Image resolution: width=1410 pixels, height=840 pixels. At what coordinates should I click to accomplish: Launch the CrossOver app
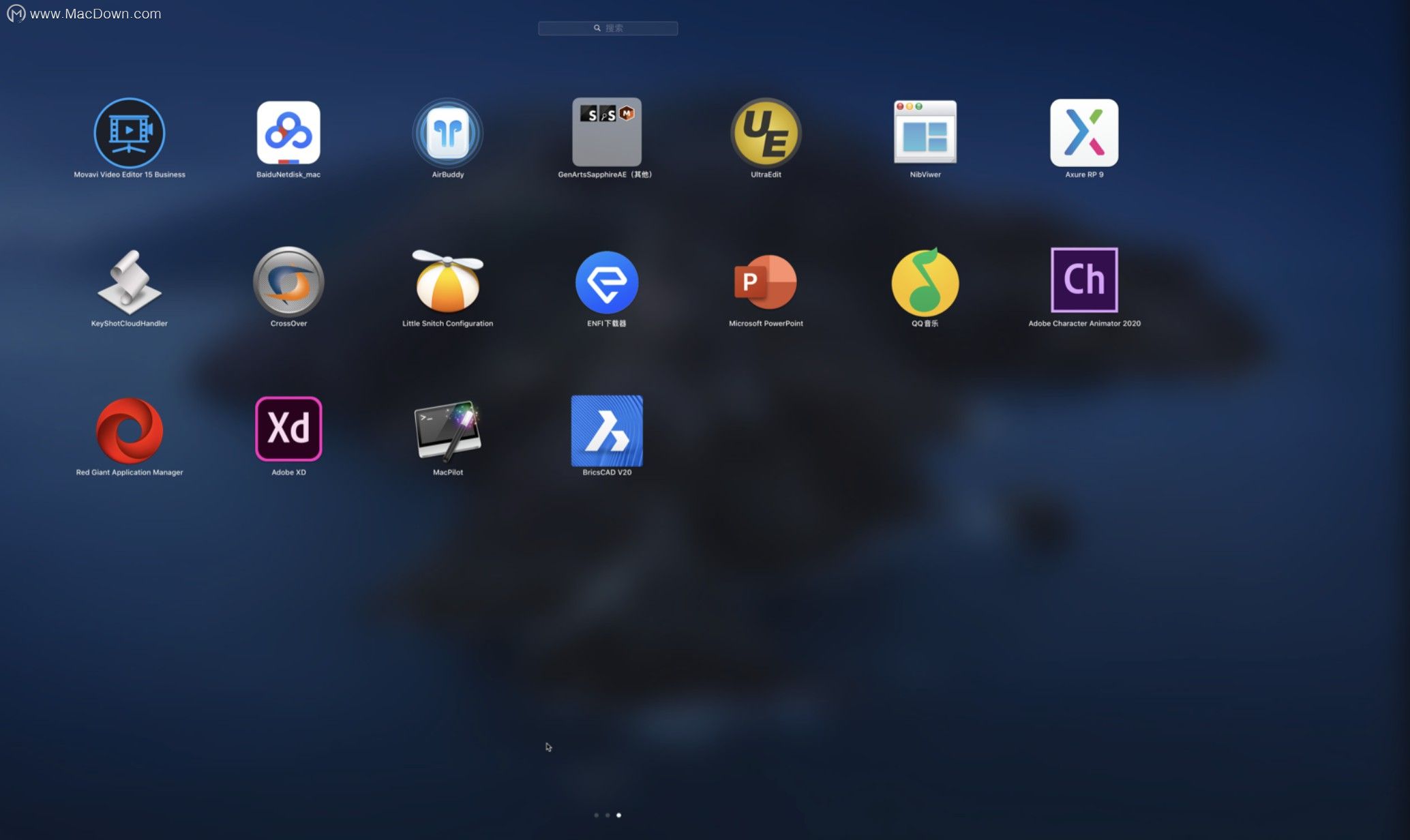(x=288, y=282)
